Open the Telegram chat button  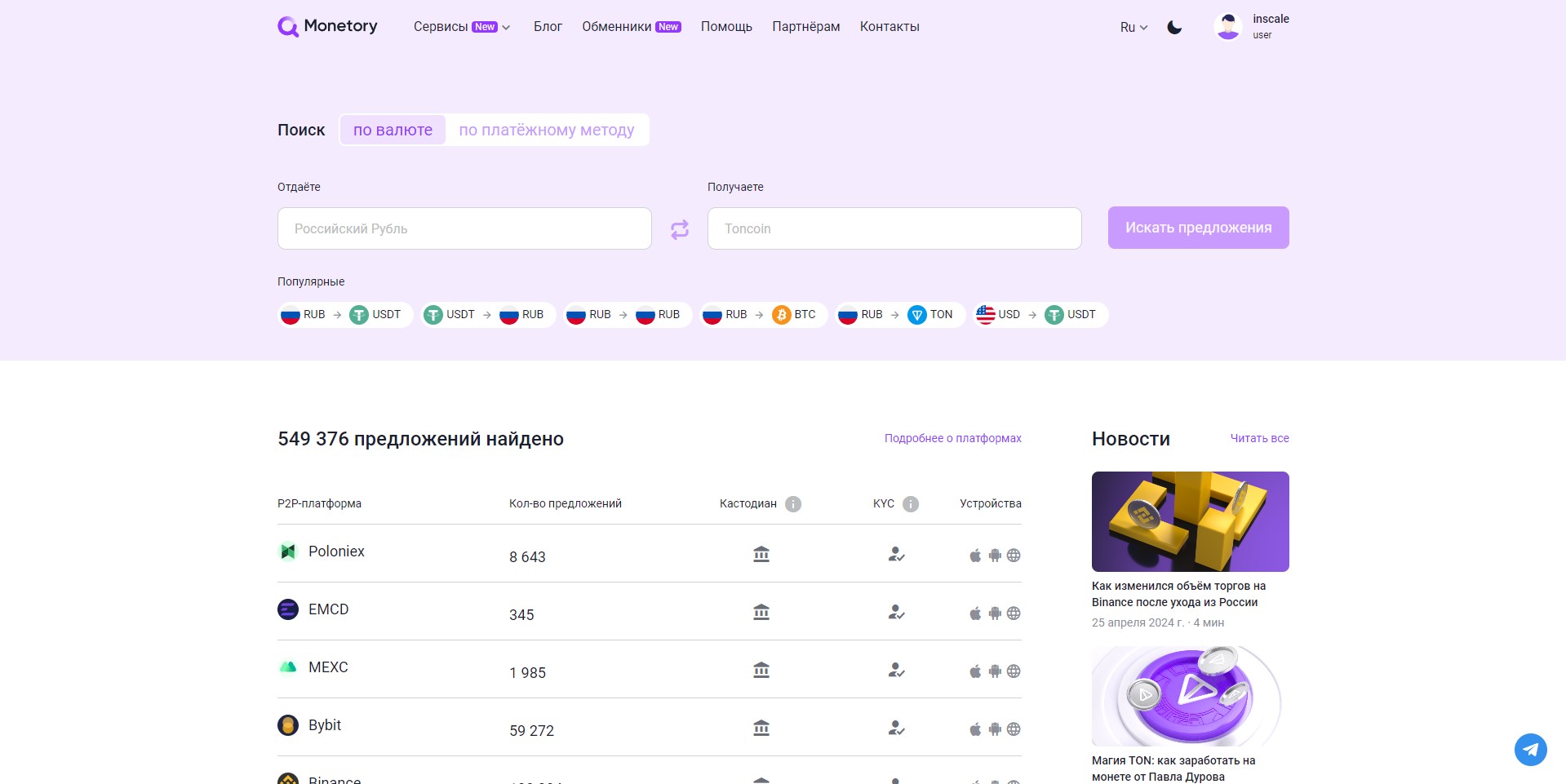tap(1531, 750)
